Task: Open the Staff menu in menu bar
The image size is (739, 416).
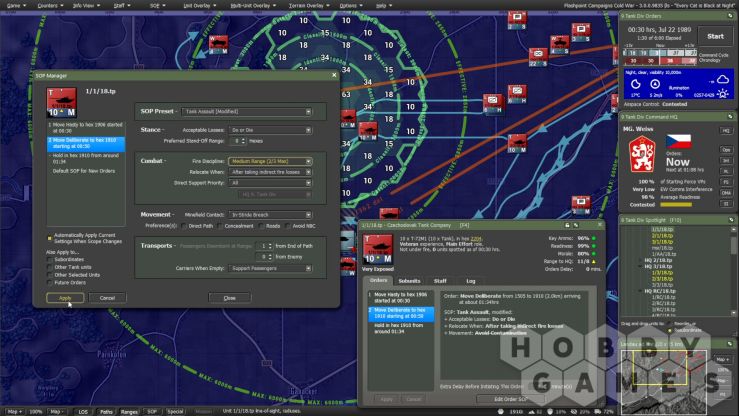Action: 122,6
